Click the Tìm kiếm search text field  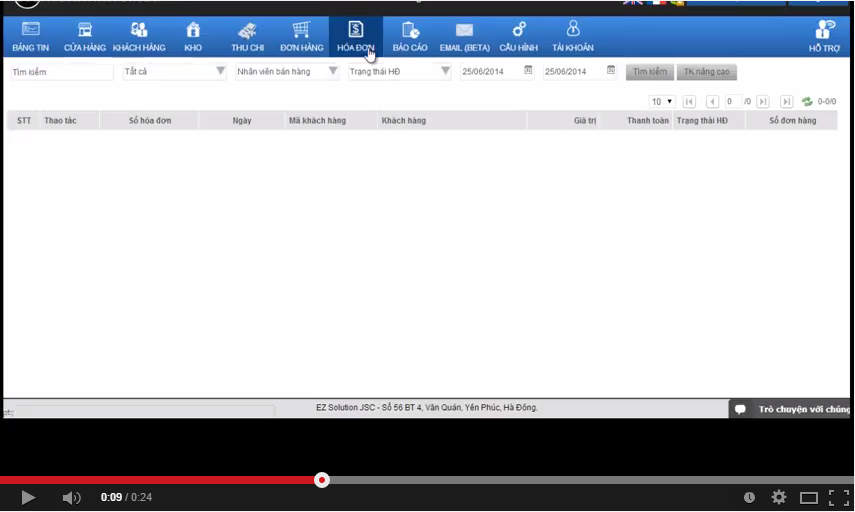point(61,72)
